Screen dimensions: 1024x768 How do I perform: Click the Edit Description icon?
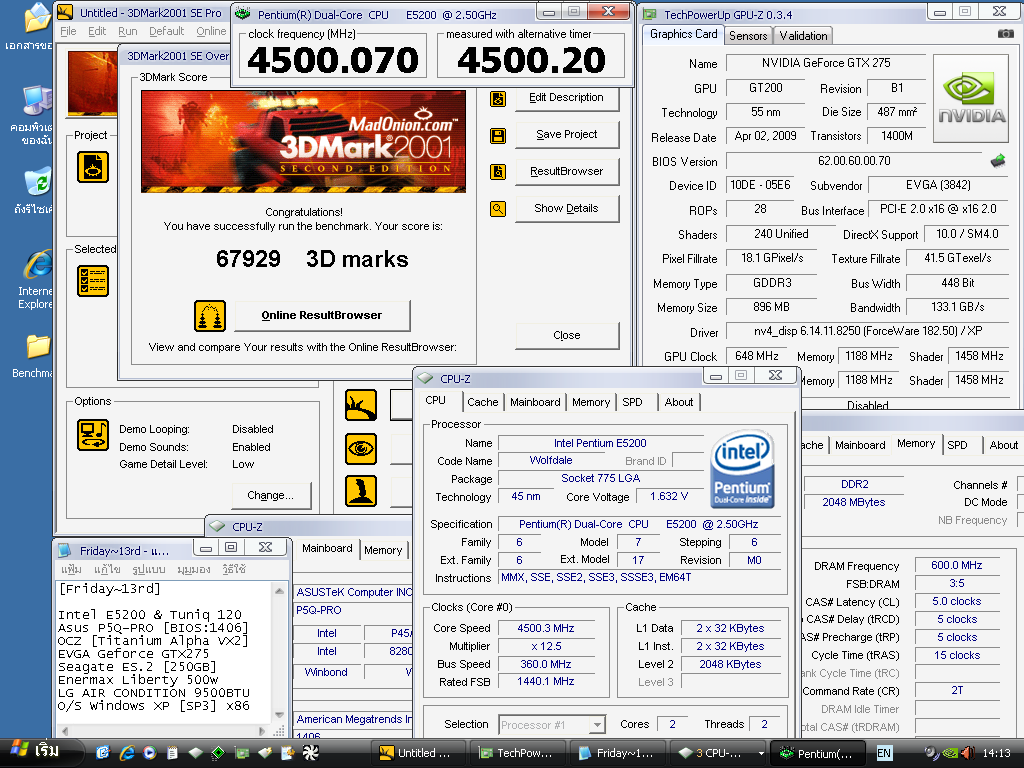click(498, 99)
